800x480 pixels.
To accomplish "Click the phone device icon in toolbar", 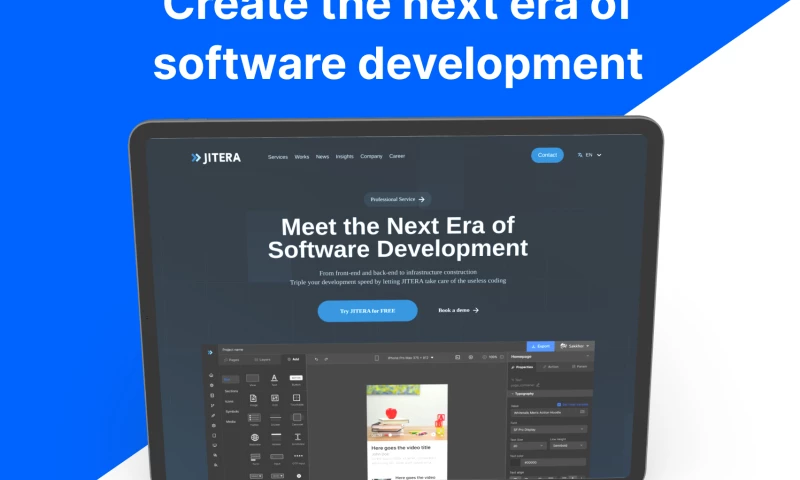I will pos(377,358).
